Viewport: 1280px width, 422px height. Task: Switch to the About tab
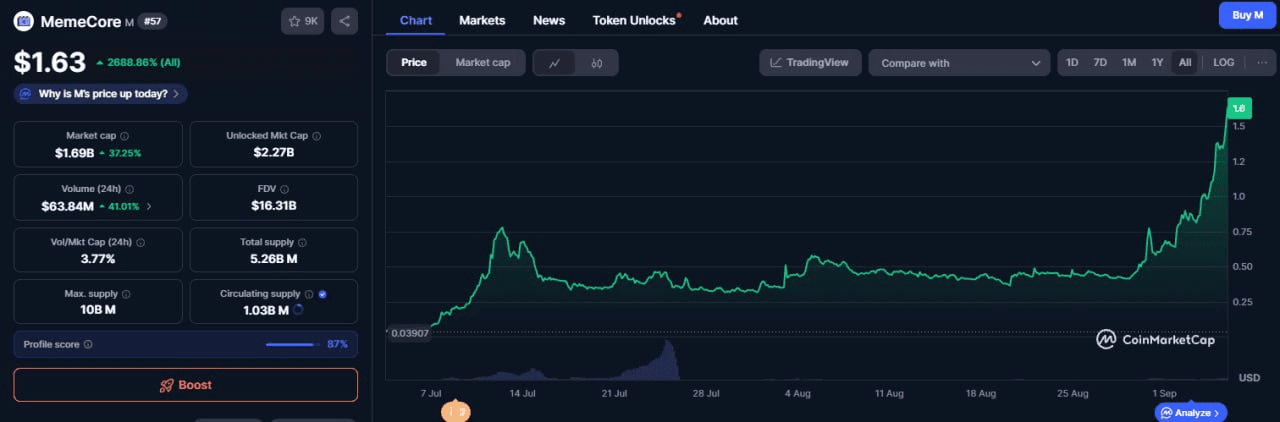pos(720,20)
